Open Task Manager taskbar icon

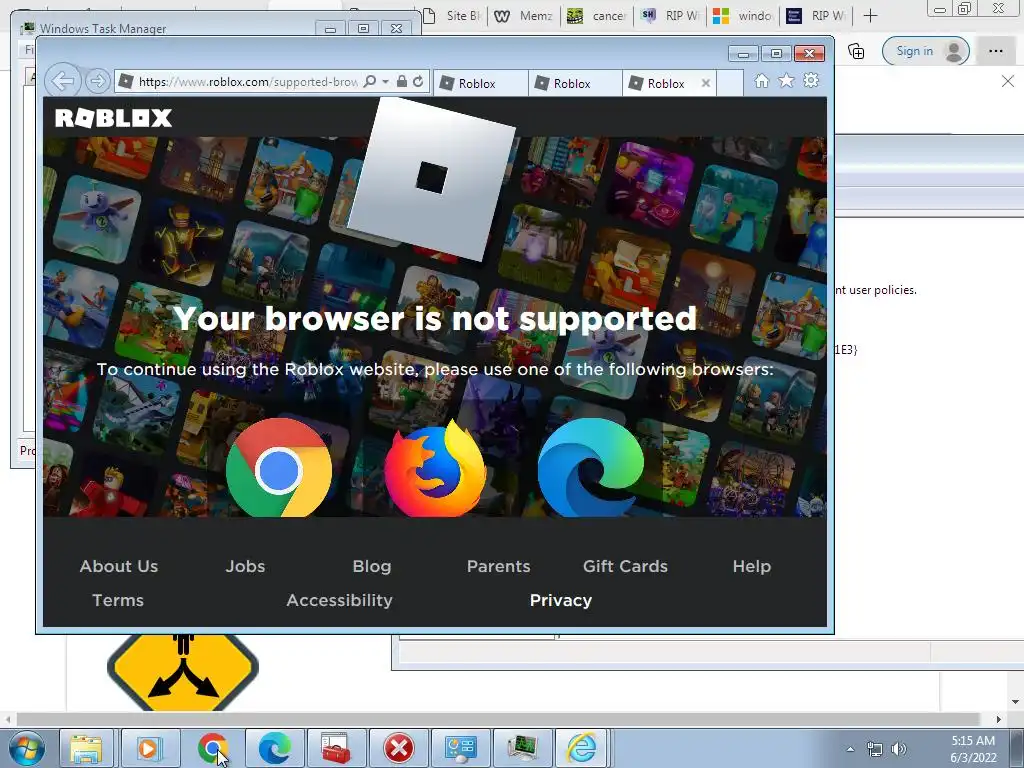pos(522,748)
